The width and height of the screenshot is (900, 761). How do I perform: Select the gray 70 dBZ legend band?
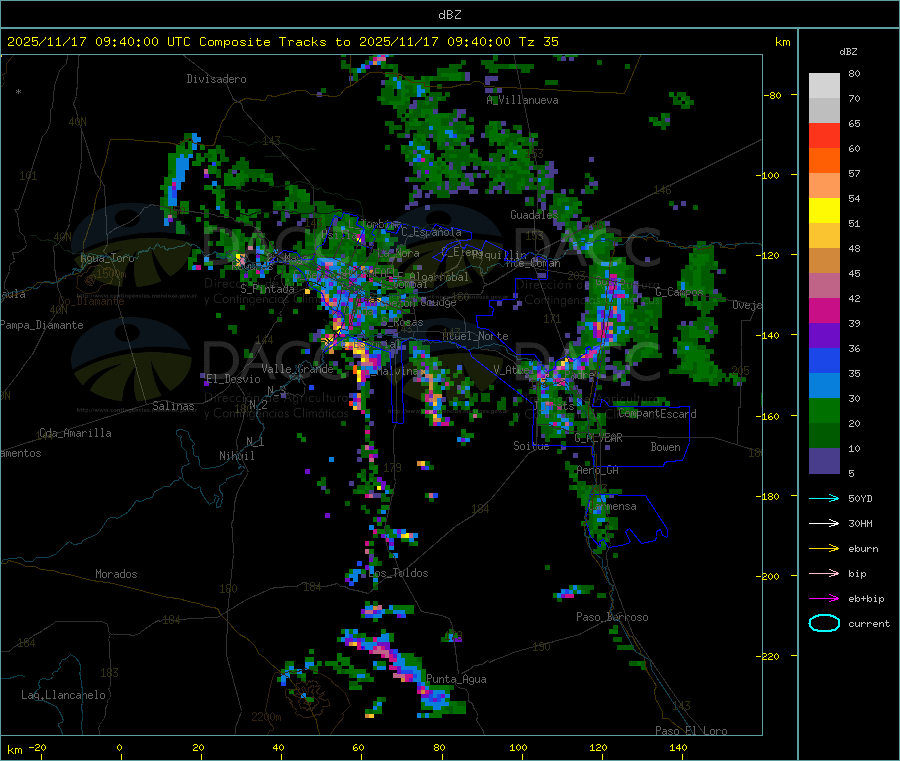824,111
